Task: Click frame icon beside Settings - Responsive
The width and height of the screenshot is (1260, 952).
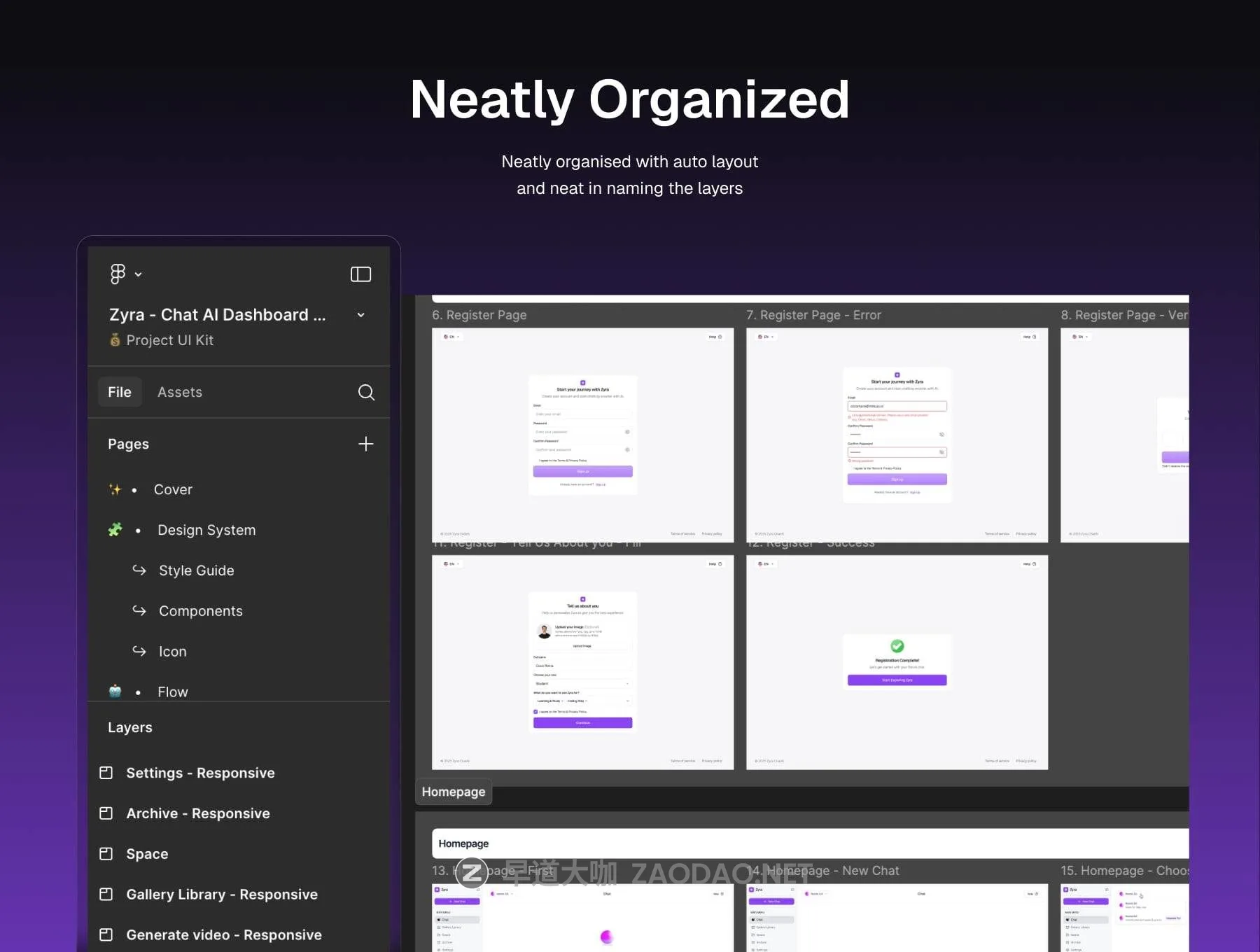Action: click(x=106, y=773)
